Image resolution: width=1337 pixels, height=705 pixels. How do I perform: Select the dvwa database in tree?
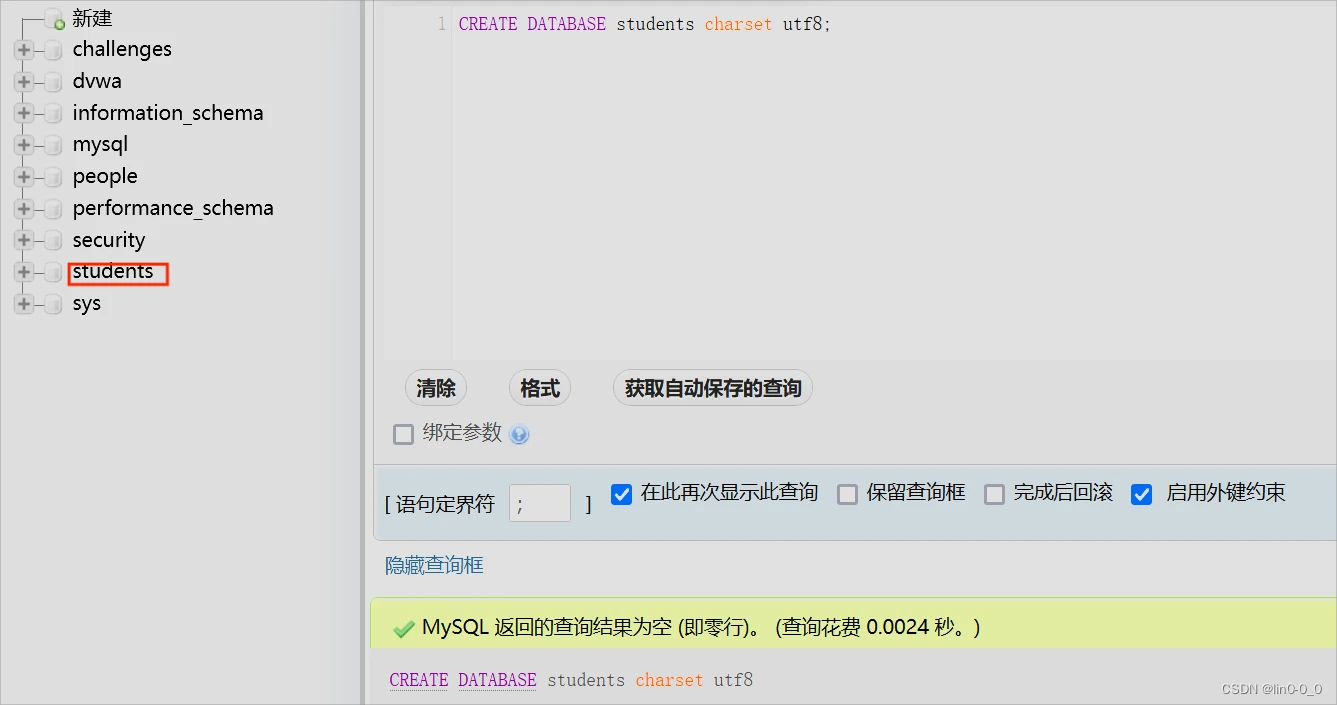(x=97, y=82)
